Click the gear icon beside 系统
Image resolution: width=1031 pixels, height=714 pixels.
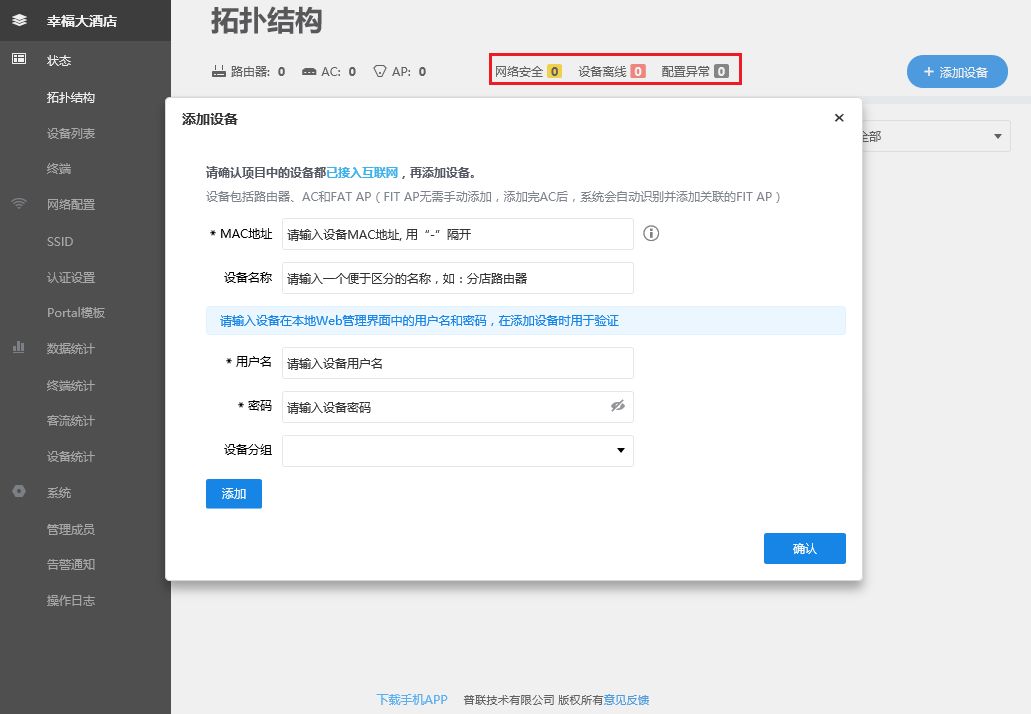[19, 490]
